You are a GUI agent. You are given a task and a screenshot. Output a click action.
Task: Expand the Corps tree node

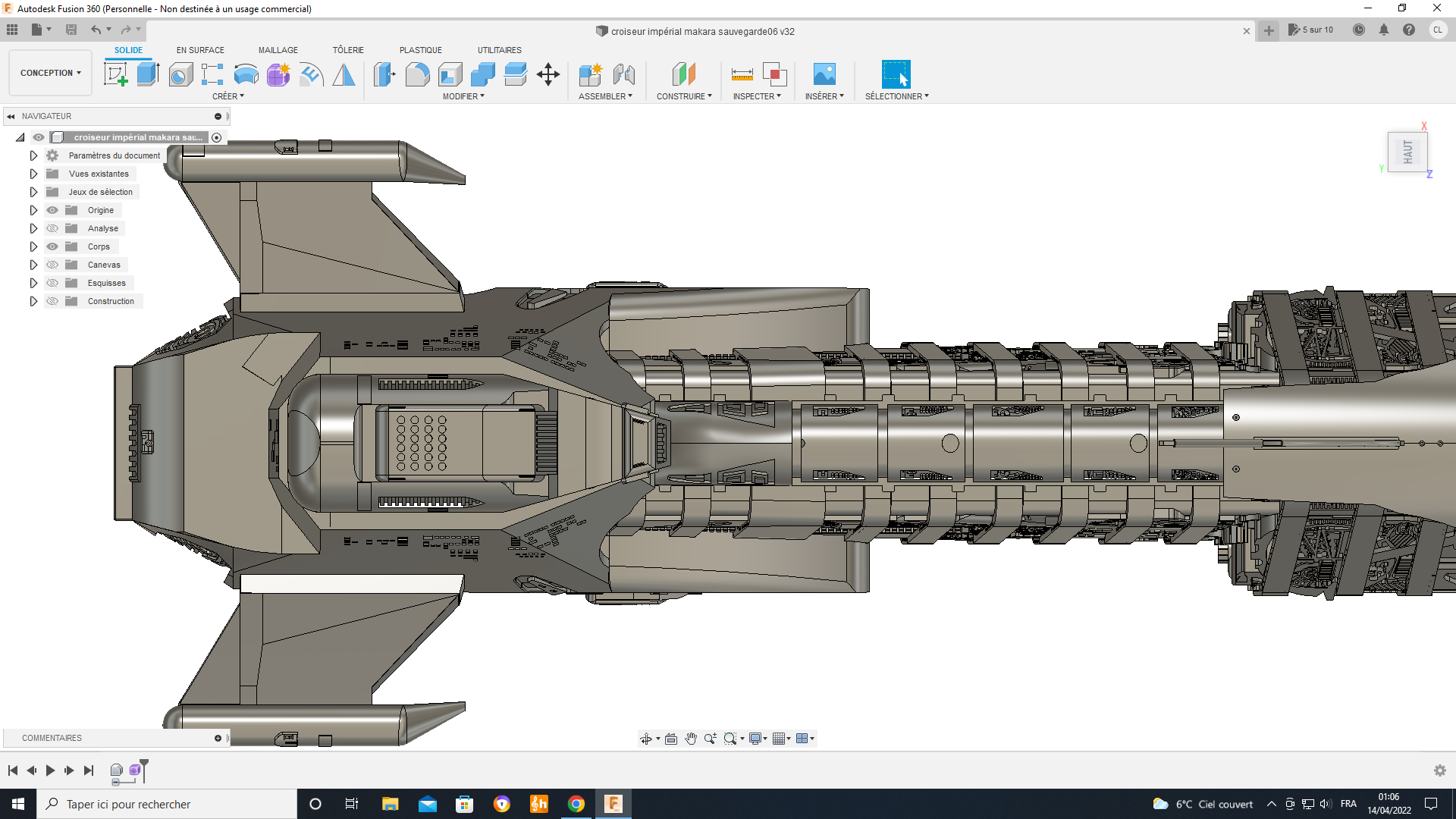pyautogui.click(x=33, y=246)
